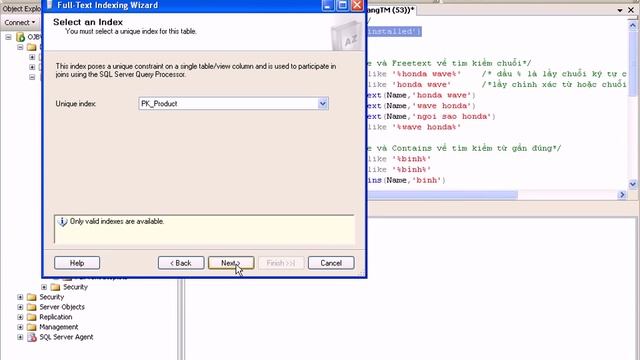Go back with the < Back button
This screenshot has height=360, width=640.
pyautogui.click(x=181, y=263)
